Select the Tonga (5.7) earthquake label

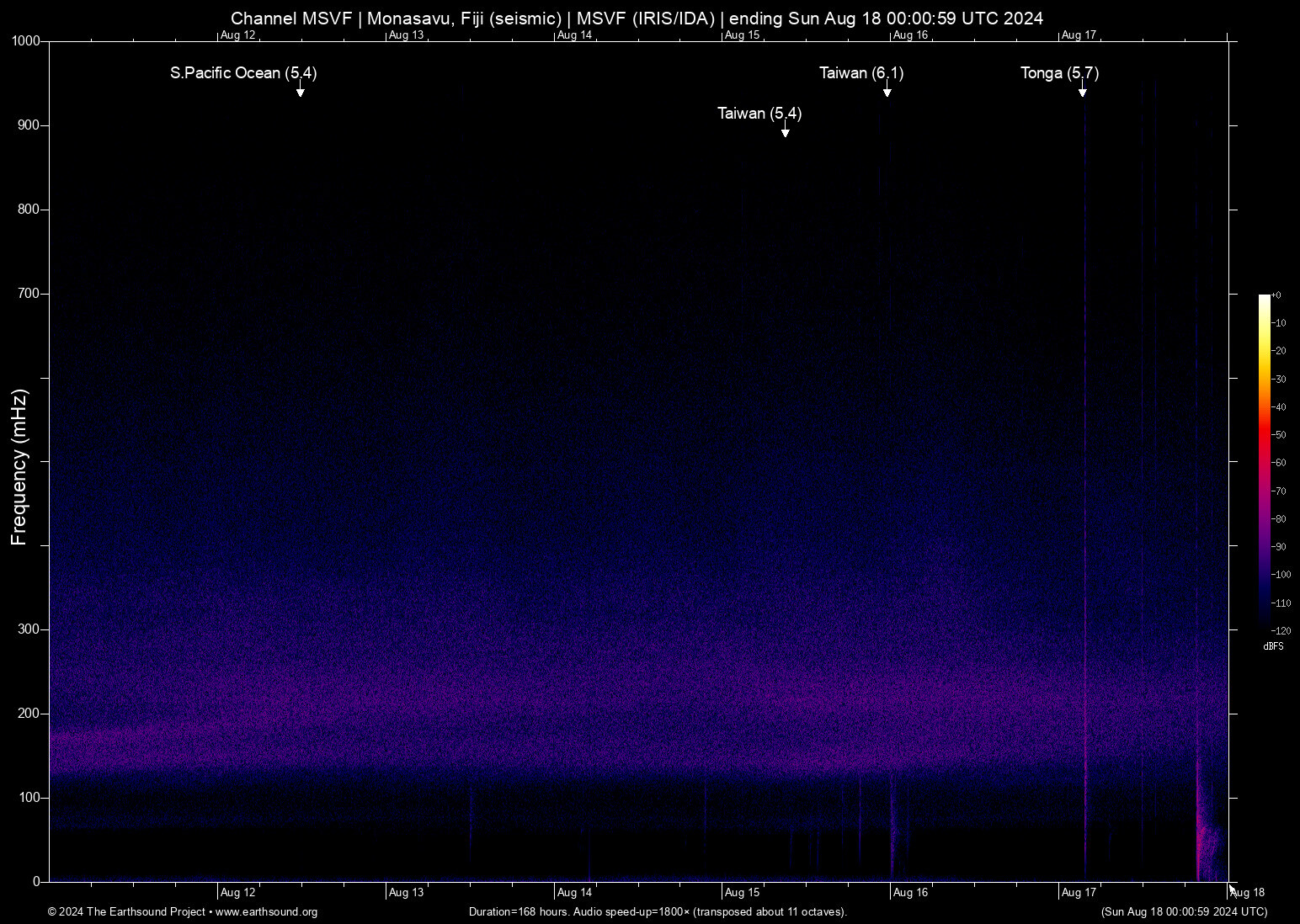pos(1059,73)
